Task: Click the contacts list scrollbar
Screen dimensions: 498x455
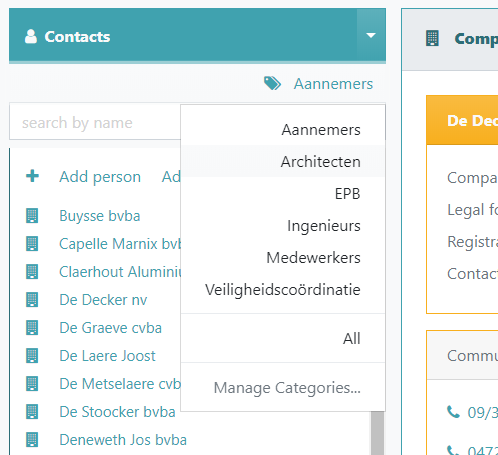Action: [377, 433]
